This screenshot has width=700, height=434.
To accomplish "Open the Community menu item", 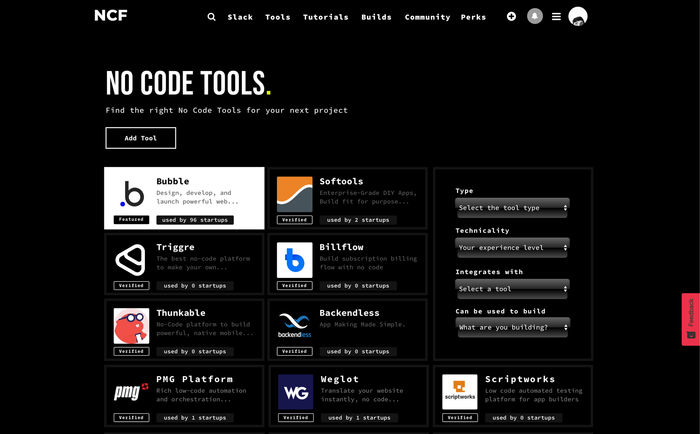I will tap(427, 17).
